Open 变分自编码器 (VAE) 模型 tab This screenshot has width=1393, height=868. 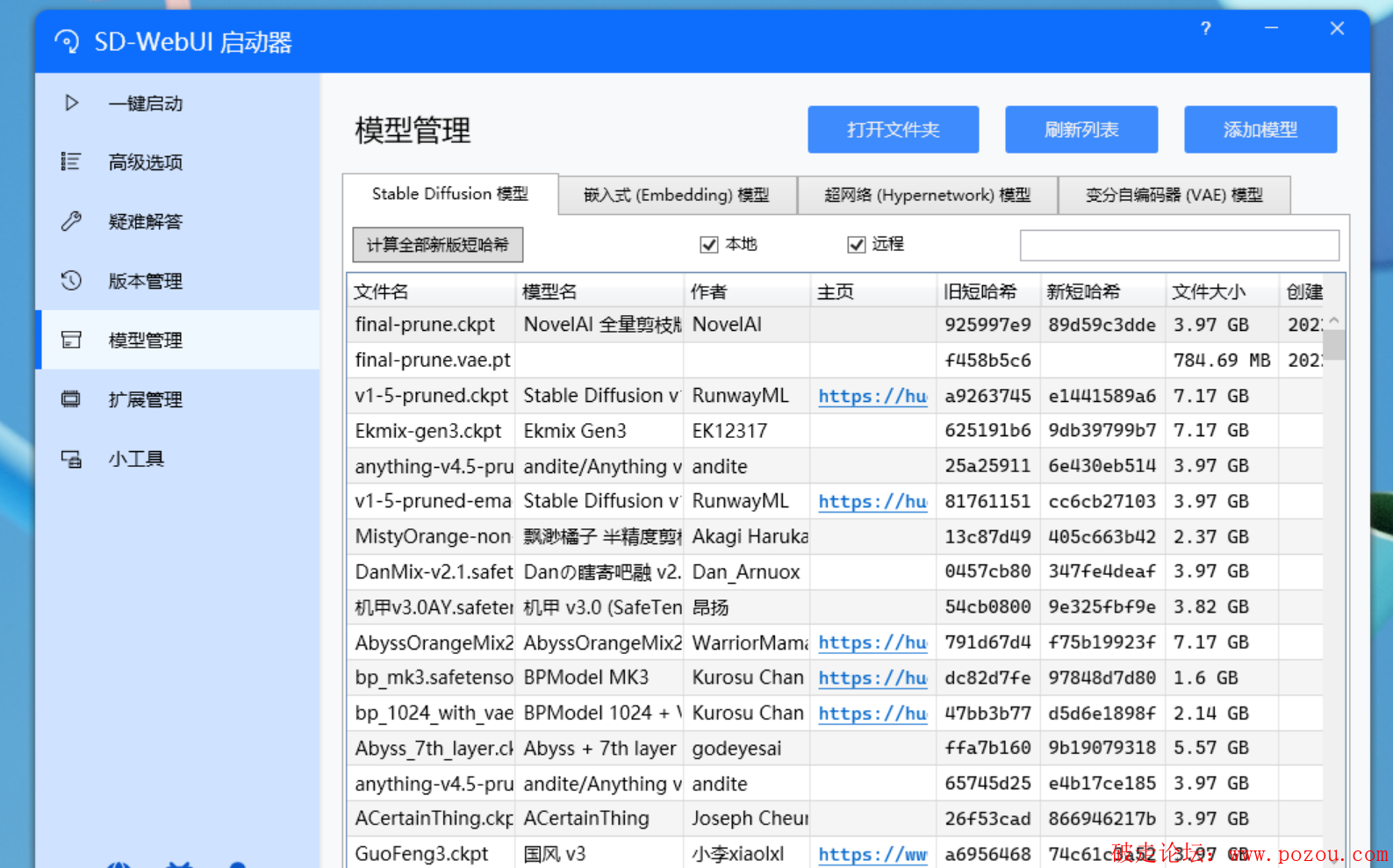click(1174, 195)
